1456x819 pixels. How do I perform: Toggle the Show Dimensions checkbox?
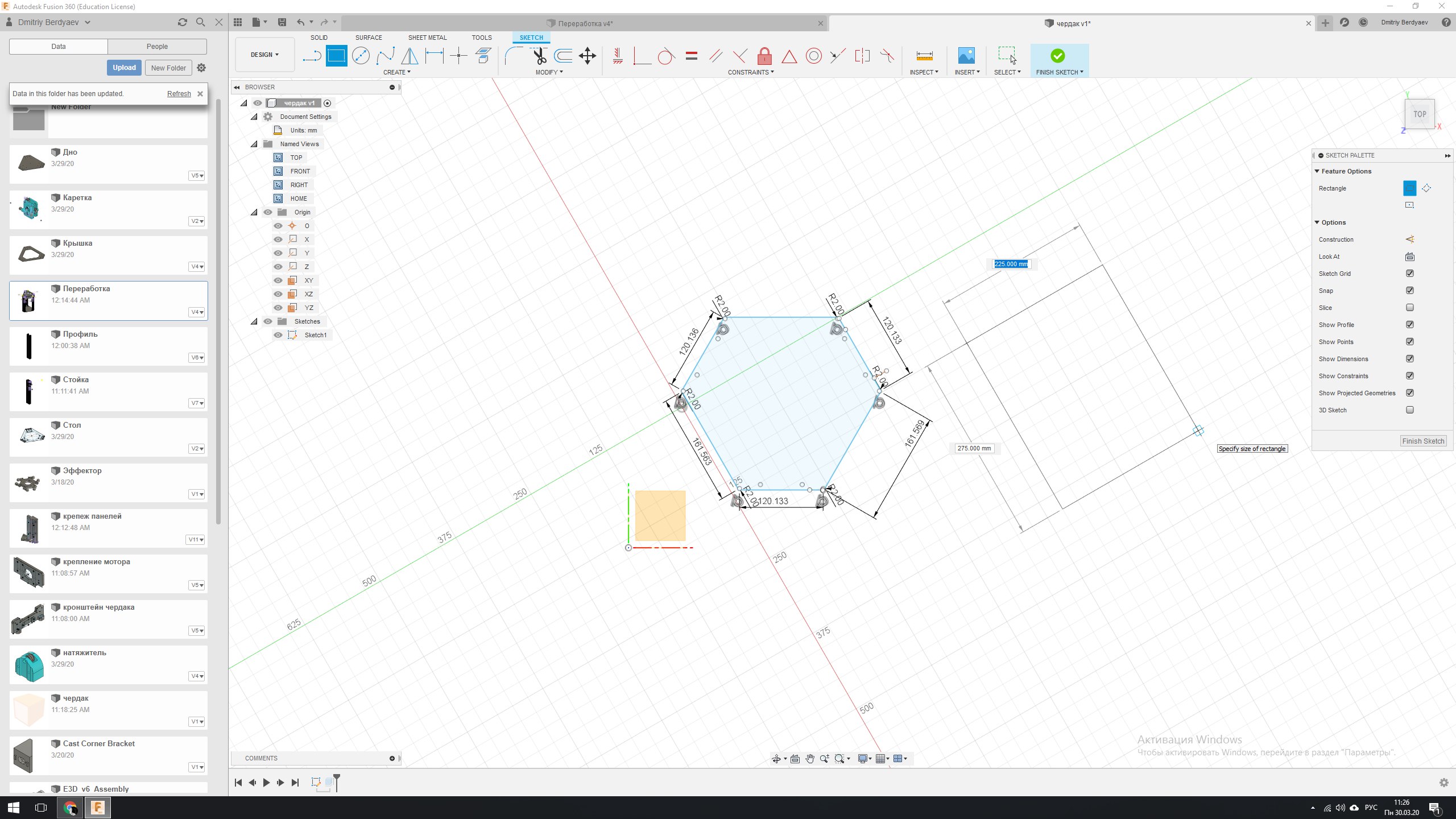click(1410, 359)
